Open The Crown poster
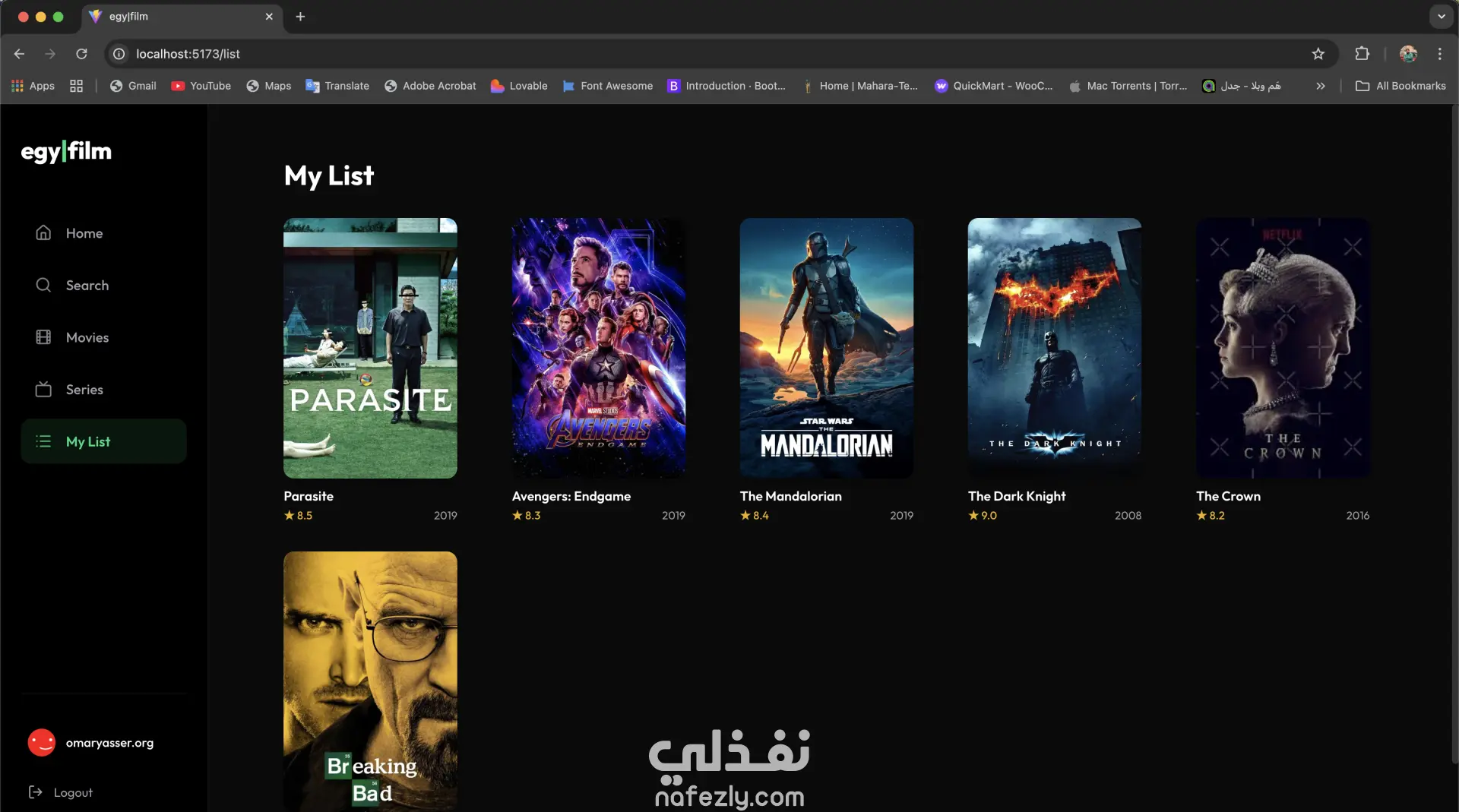This screenshot has width=1459, height=812. pyautogui.click(x=1283, y=348)
